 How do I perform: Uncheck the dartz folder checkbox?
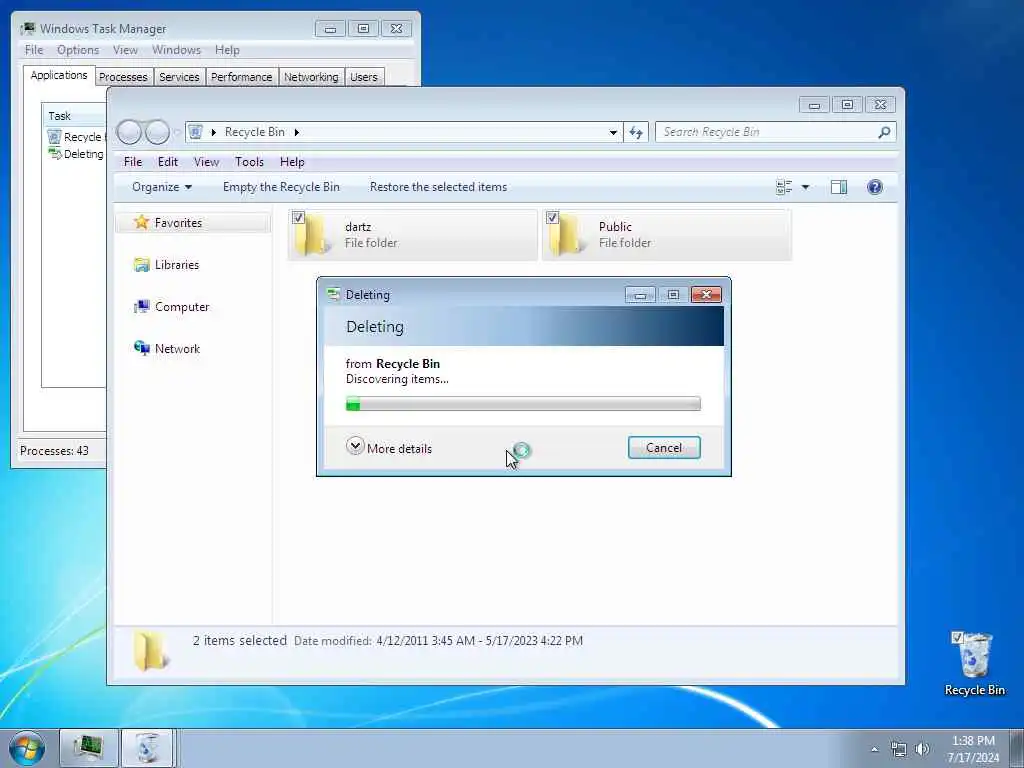(298, 217)
